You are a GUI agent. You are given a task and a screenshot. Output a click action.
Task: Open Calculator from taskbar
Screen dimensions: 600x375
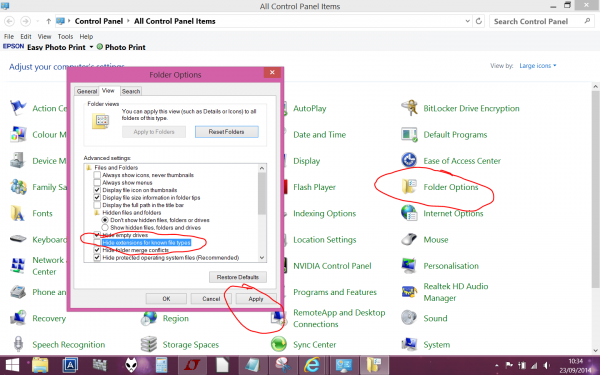161,365
